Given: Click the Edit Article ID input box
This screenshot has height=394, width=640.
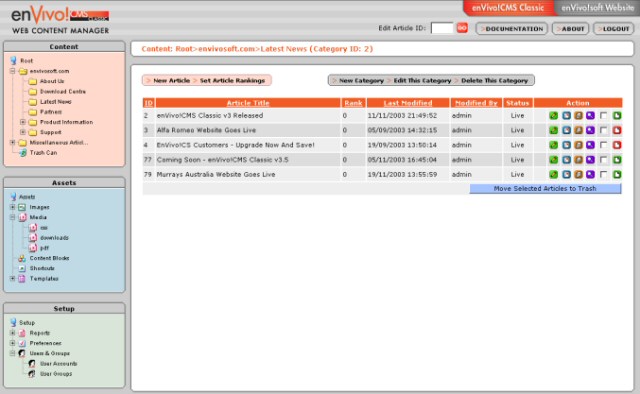Looking at the screenshot, I should [x=442, y=28].
